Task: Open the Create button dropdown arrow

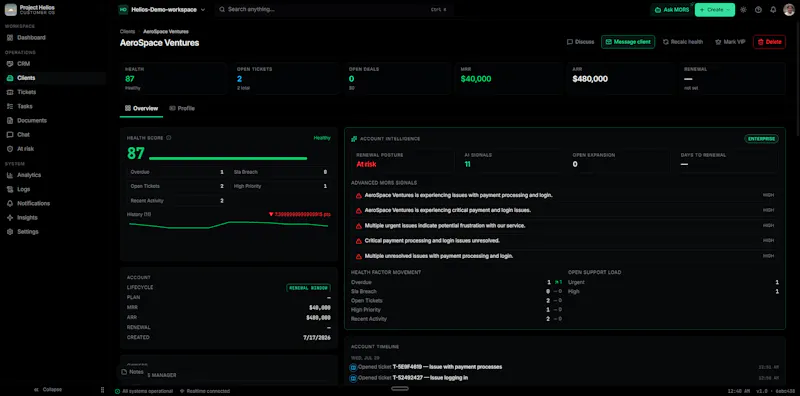Action: coord(728,10)
